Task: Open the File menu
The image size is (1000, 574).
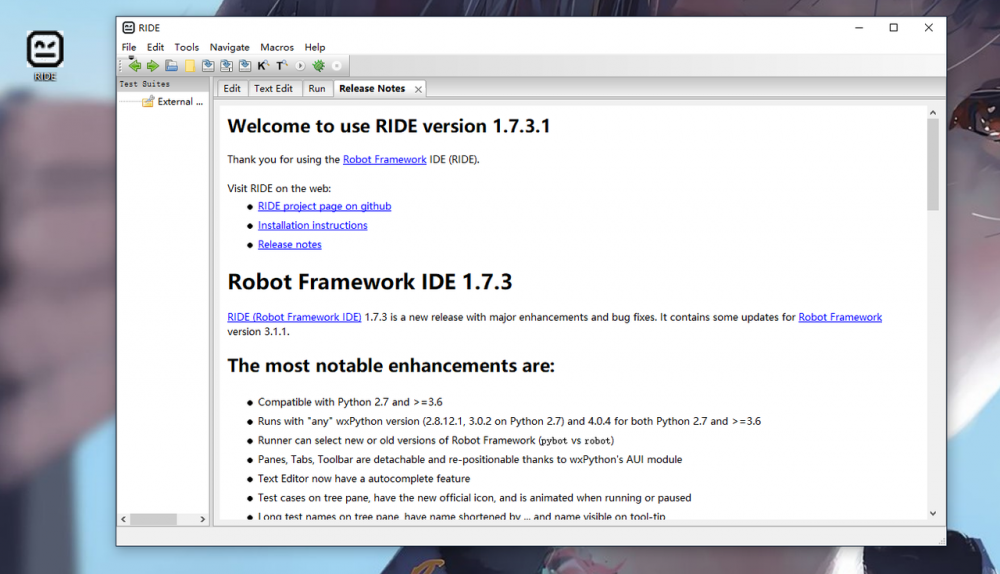Action: coord(129,47)
